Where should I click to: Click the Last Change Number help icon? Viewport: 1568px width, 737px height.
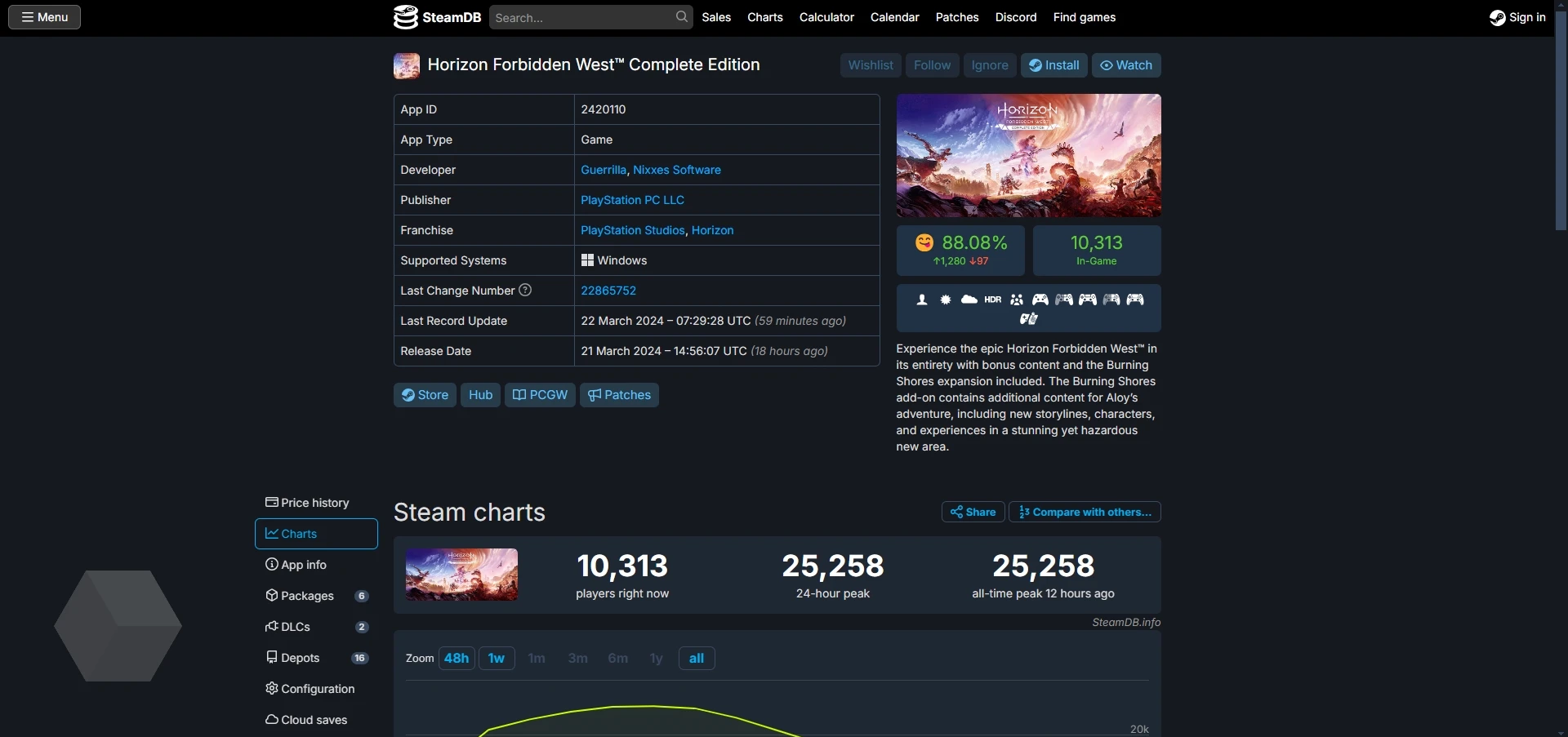(x=525, y=290)
